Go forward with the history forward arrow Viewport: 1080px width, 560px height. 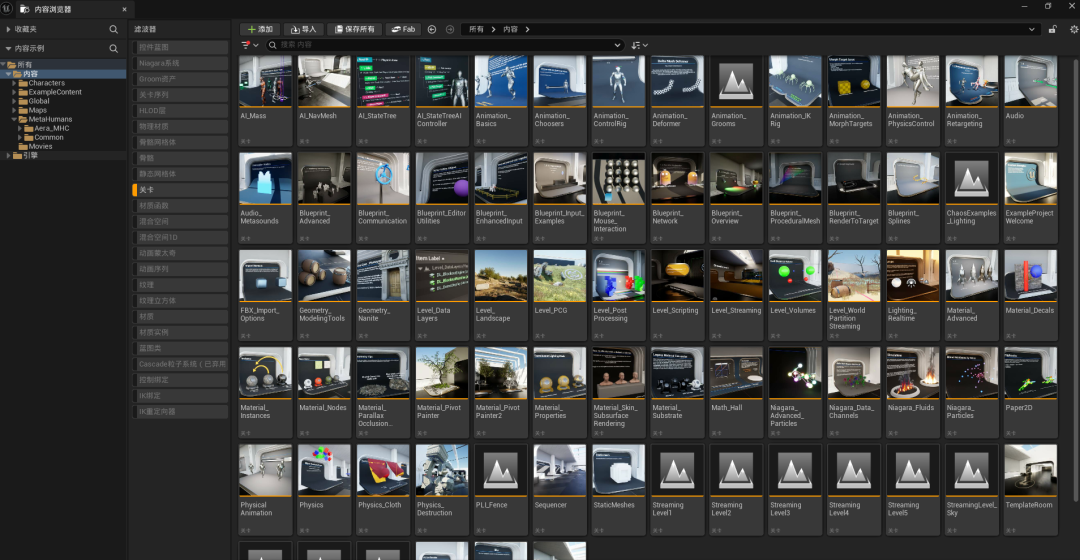[450, 30]
